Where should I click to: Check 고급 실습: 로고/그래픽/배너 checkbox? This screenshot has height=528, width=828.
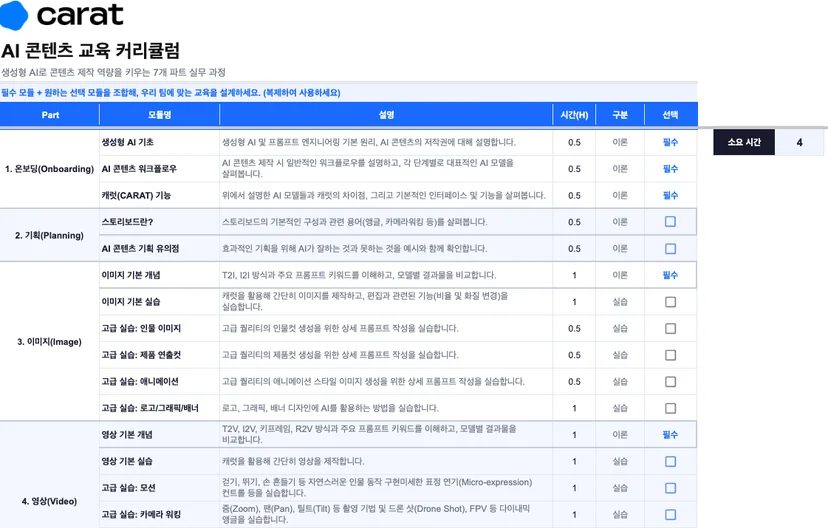[x=670, y=408]
